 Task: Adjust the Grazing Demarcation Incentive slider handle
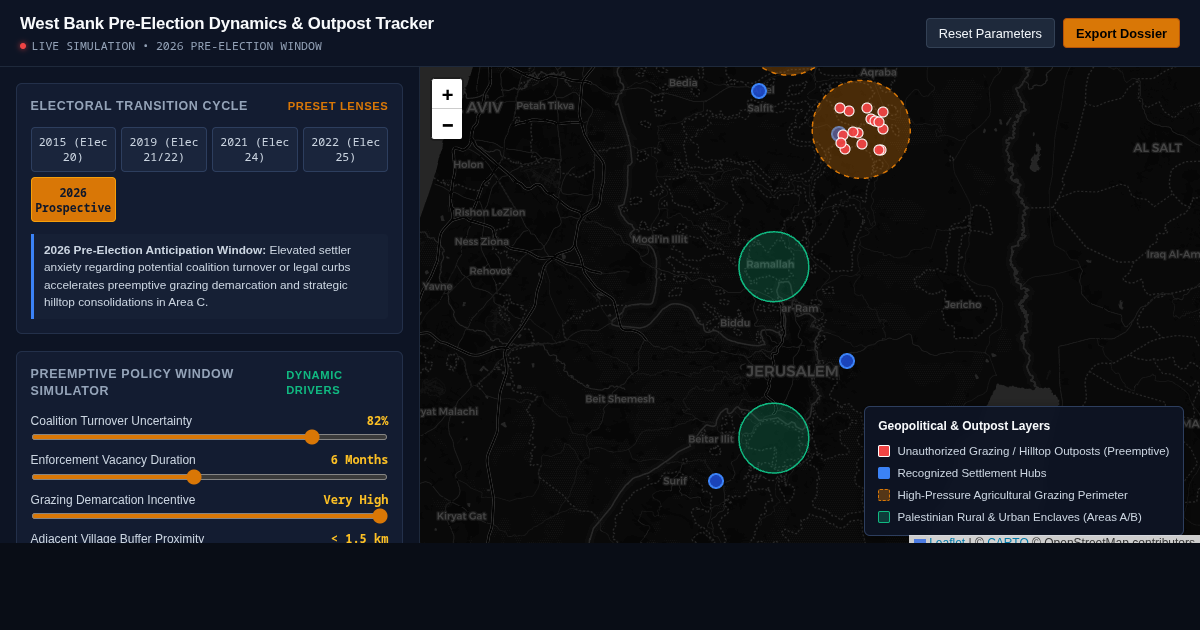(380, 516)
